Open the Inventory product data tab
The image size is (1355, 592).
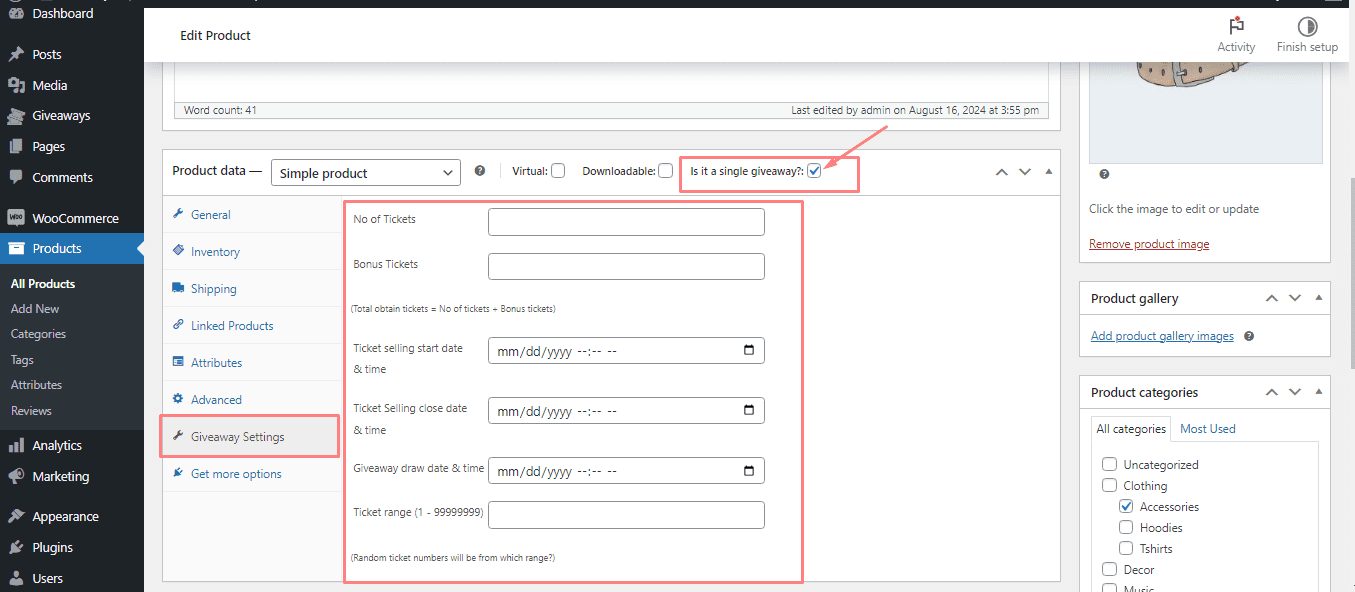pyautogui.click(x=252, y=251)
